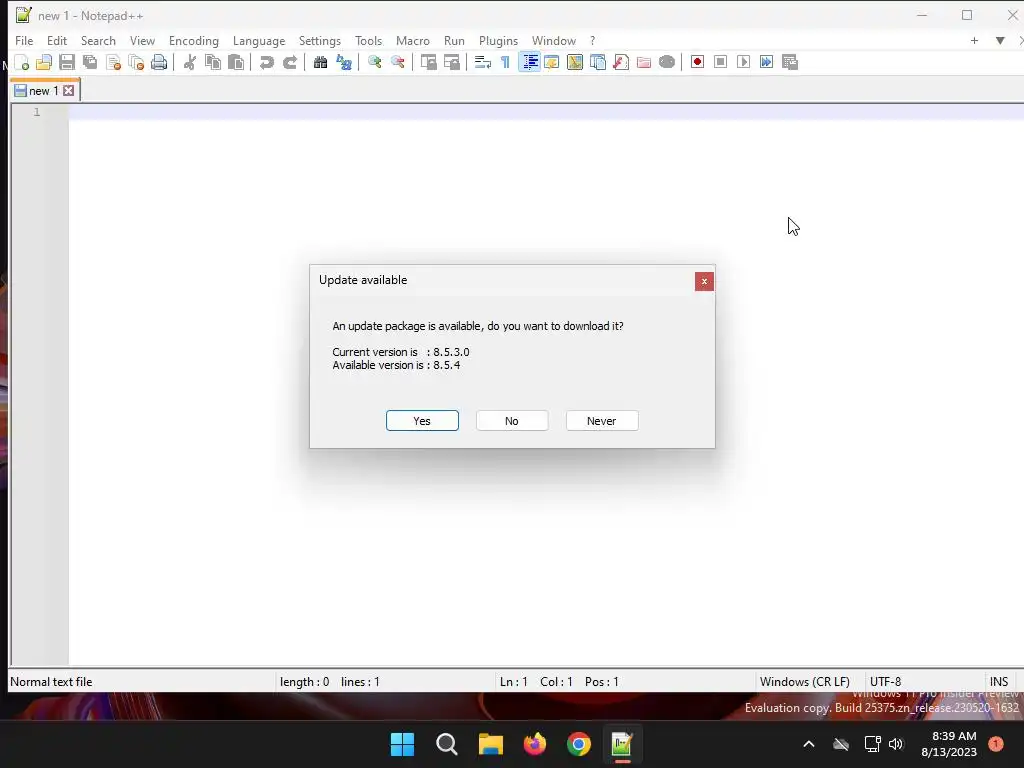The width and height of the screenshot is (1024, 768).
Task: Click the Close file toolbar icon
Action: coord(113,62)
